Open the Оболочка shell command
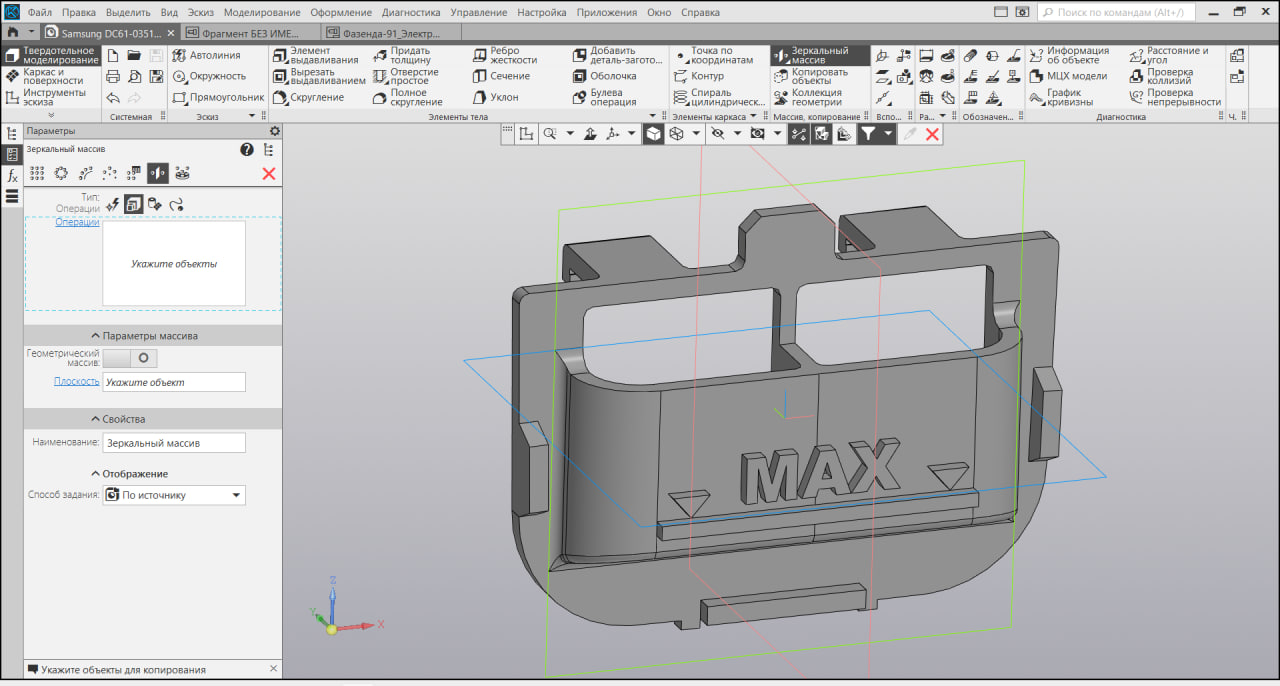The height and width of the screenshot is (686, 1280). pyautogui.click(x=605, y=76)
